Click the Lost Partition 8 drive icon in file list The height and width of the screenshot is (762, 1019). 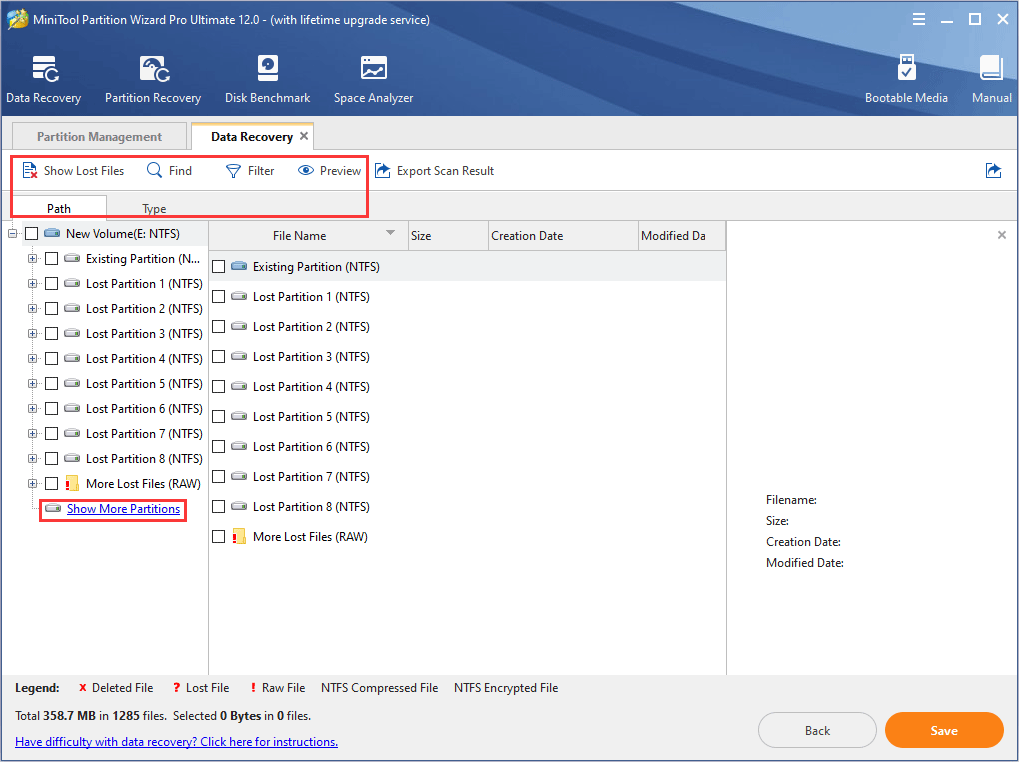point(239,506)
